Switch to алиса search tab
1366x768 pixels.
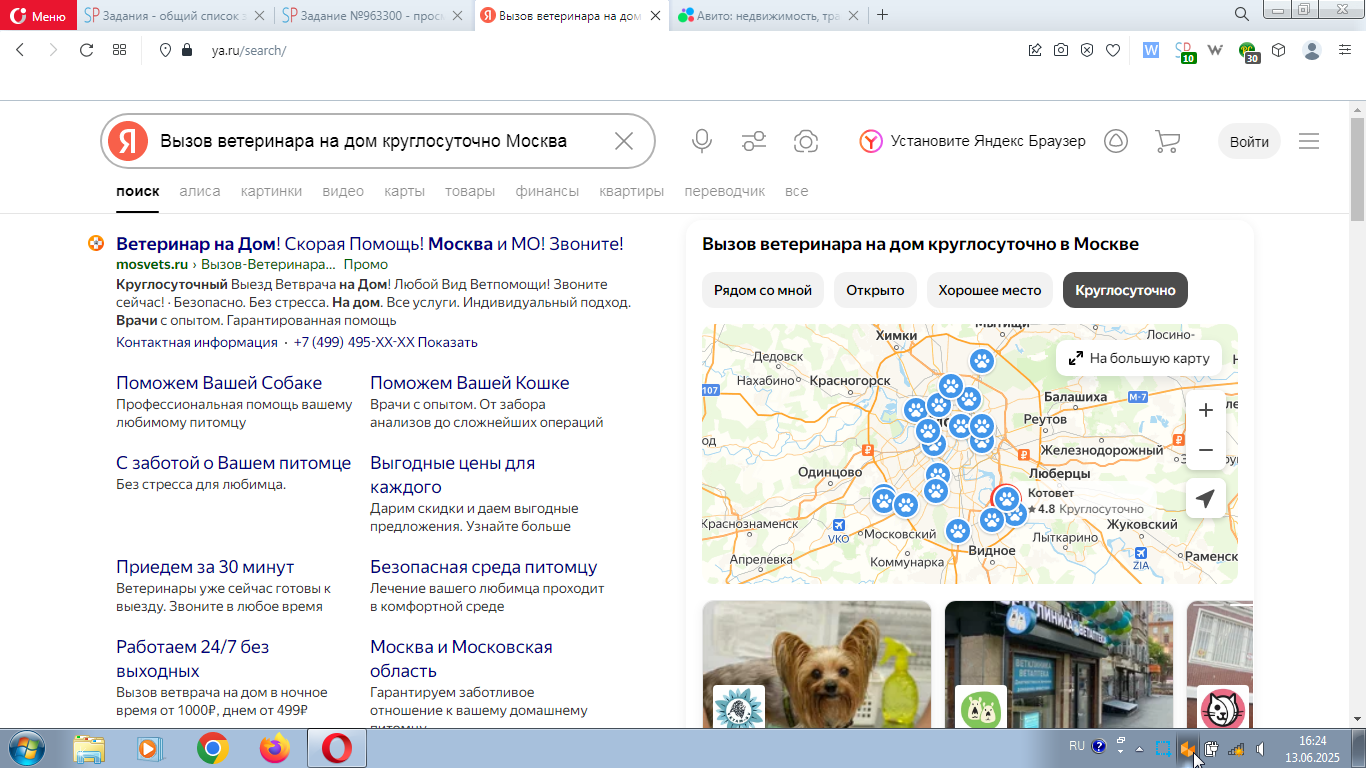click(200, 191)
